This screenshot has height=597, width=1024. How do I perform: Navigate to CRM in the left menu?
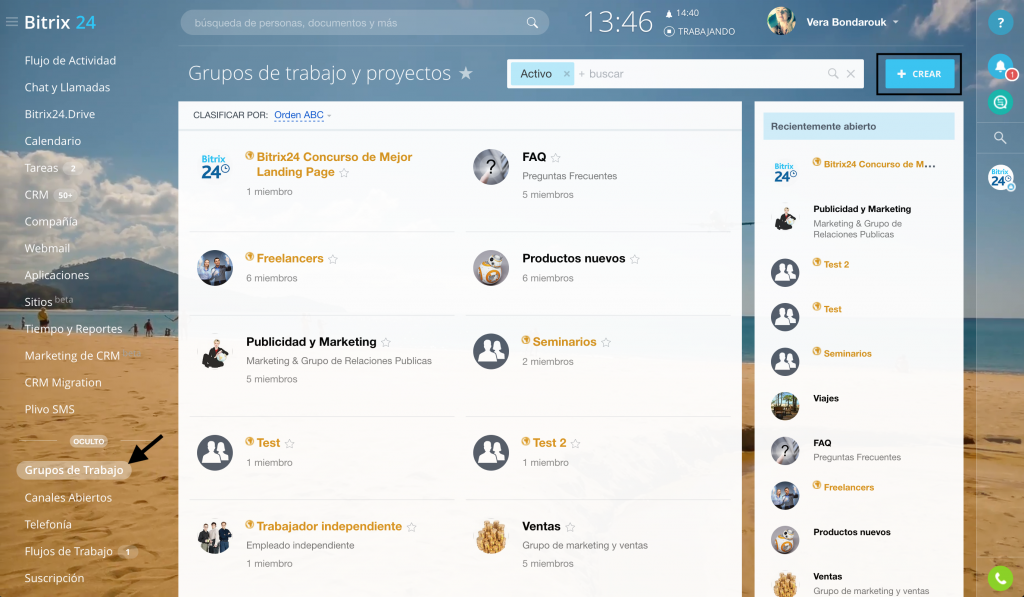pyautogui.click(x=37, y=195)
